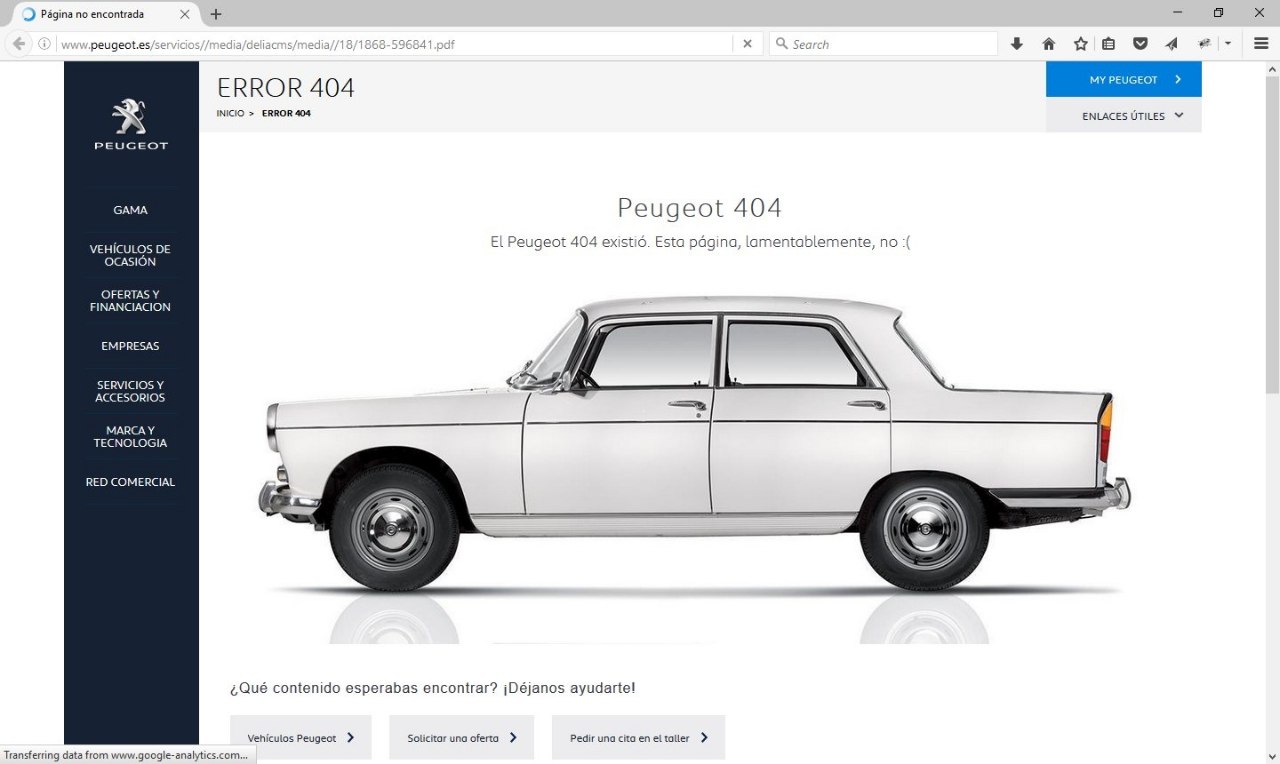Screen dimensions: 1280x764
Task: Click the paper plane share icon
Action: click(1171, 44)
